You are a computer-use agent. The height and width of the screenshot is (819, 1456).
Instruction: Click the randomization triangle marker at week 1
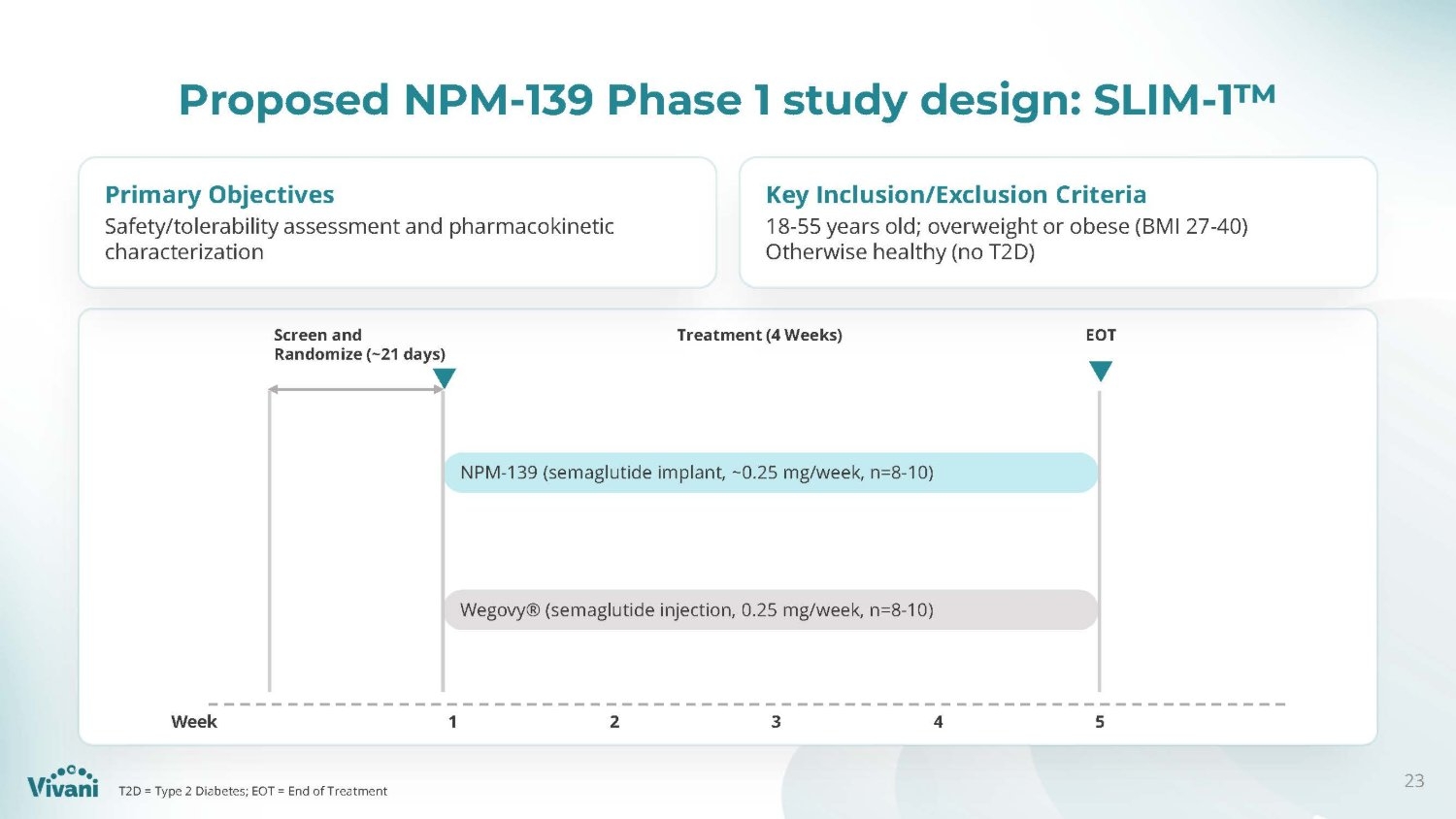tap(444, 378)
